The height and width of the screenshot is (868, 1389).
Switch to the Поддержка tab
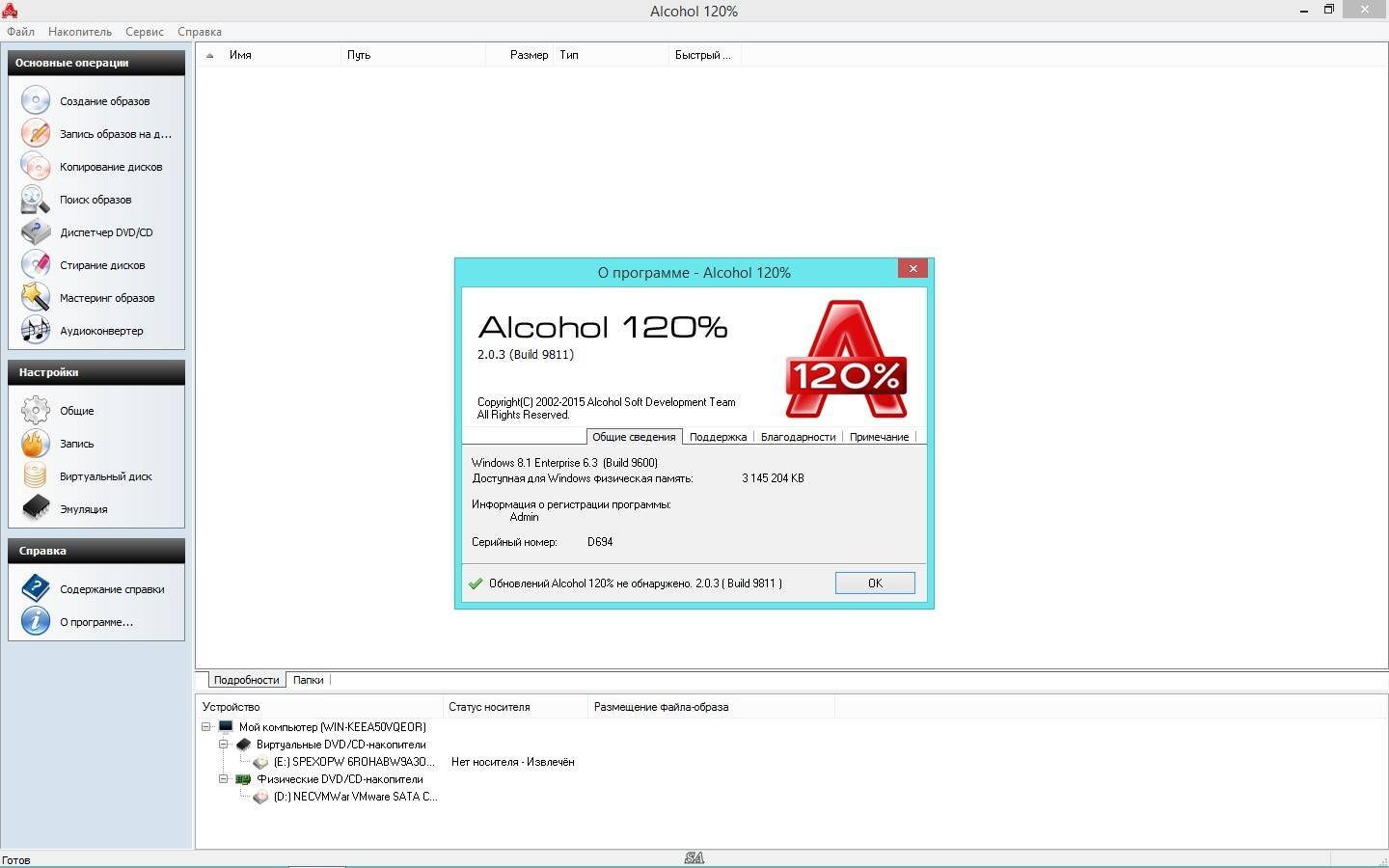718,437
